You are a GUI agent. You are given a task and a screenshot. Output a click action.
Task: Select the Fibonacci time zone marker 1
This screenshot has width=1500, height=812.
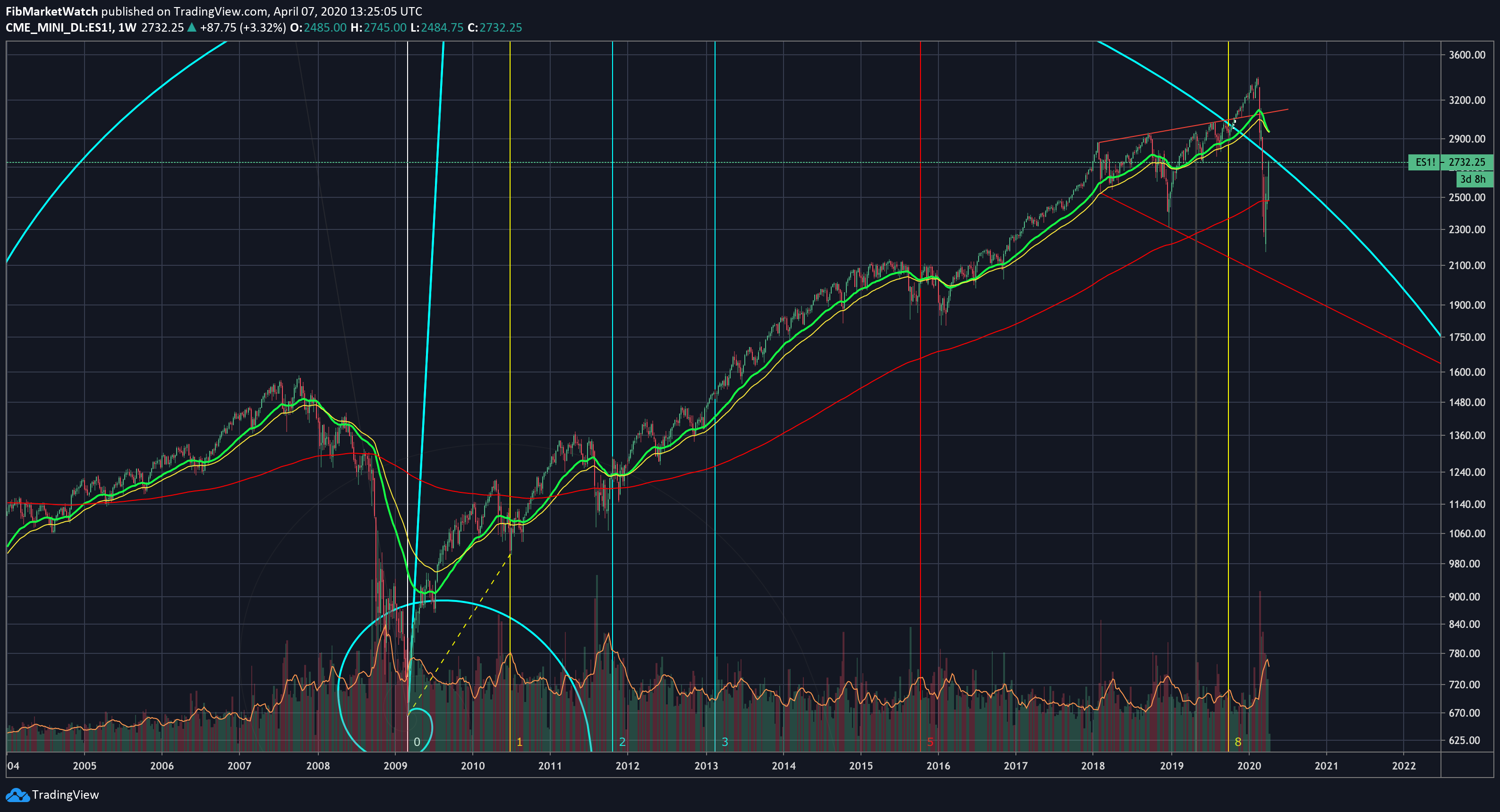pyautogui.click(x=520, y=742)
